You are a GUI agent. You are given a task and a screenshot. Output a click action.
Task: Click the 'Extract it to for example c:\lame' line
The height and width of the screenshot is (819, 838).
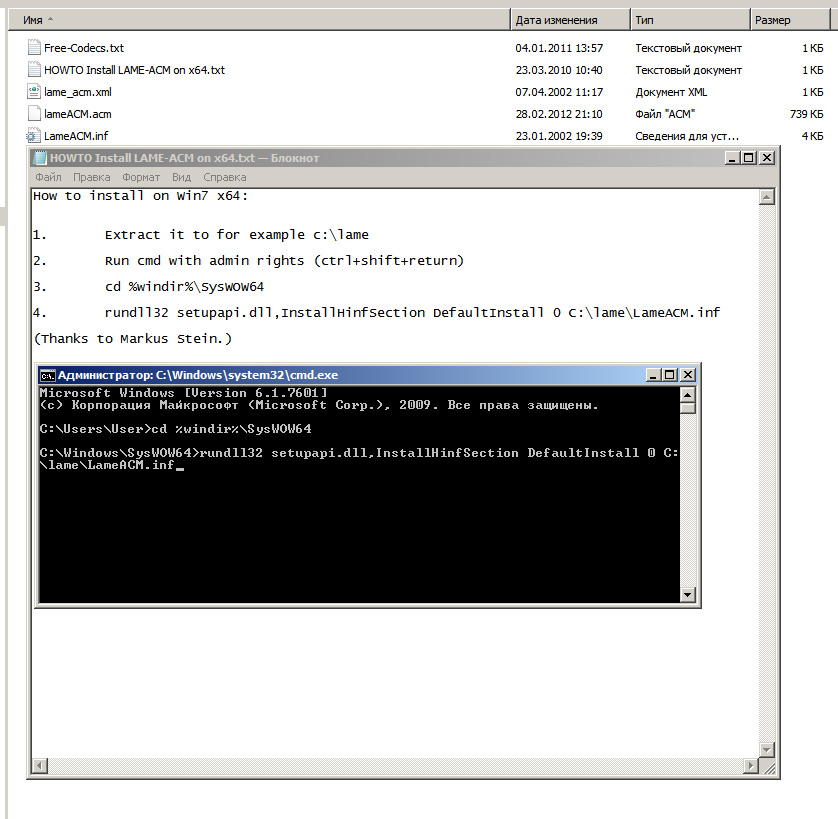tap(237, 235)
